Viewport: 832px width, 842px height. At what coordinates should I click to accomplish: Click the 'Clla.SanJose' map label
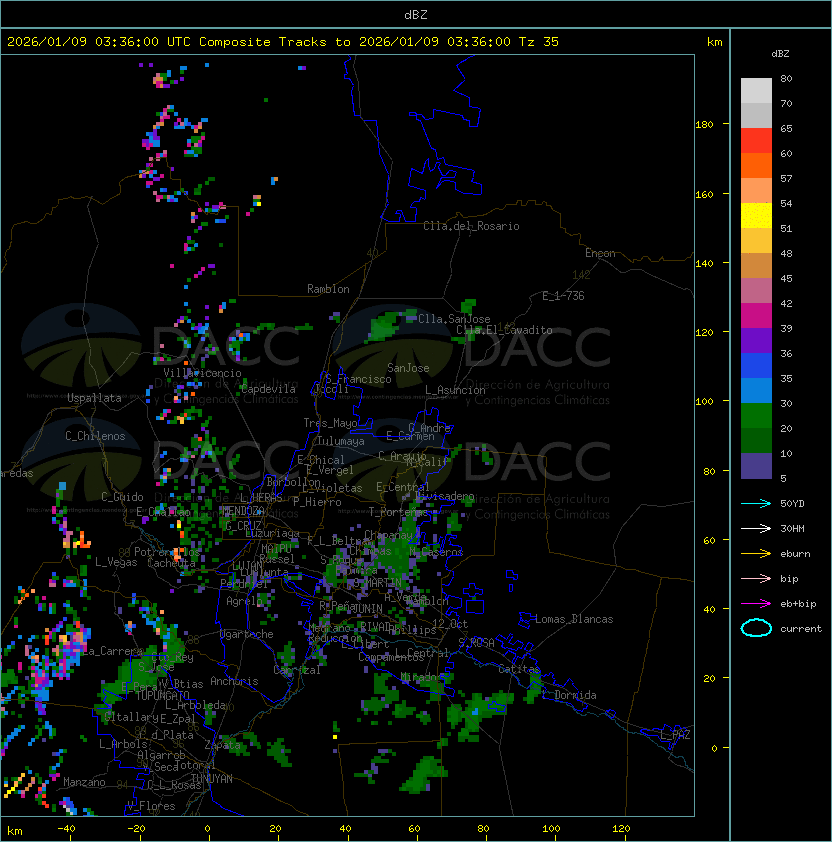pos(454,319)
